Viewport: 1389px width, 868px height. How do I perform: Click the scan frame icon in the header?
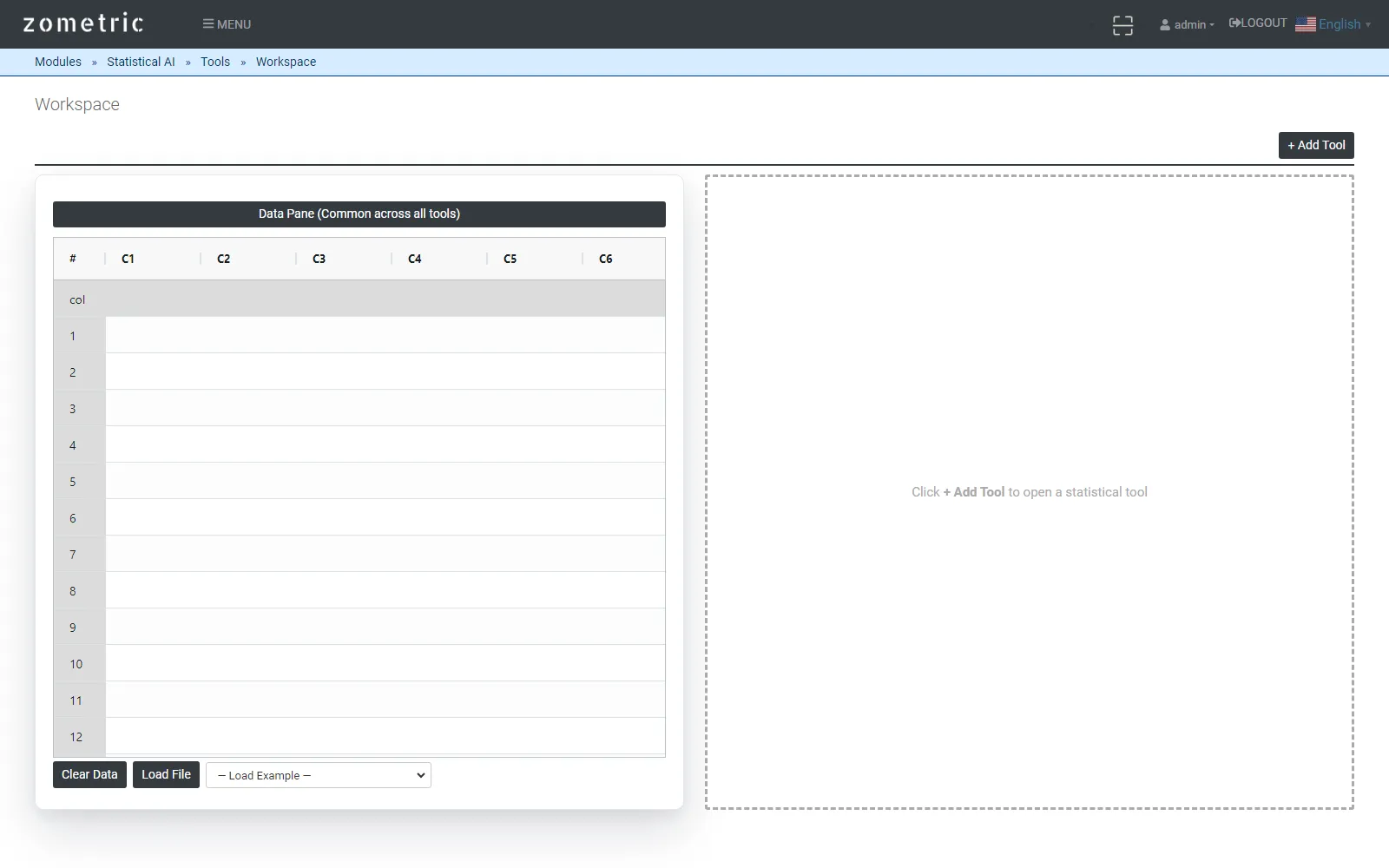click(1122, 25)
